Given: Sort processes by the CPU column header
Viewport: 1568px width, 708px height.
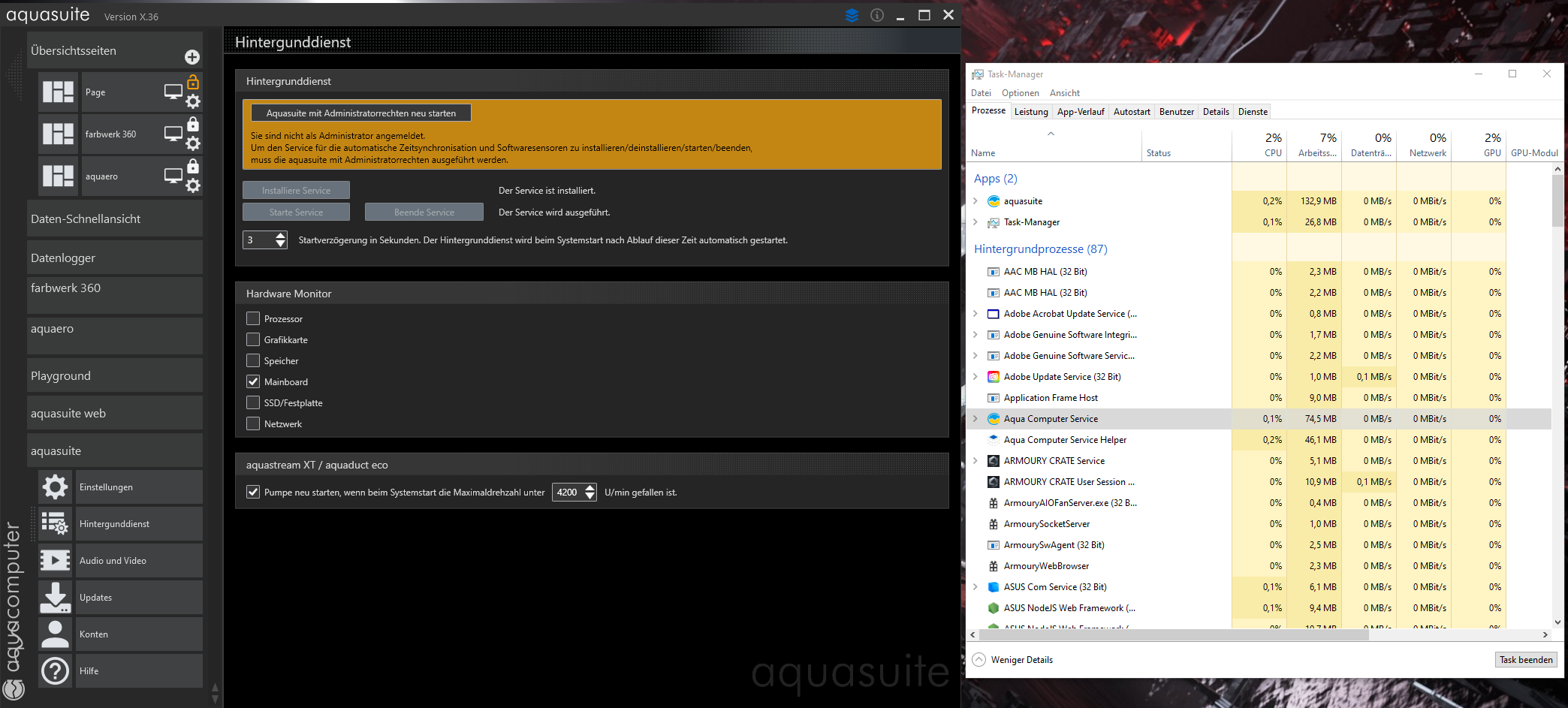Looking at the screenshot, I should coord(1259,145).
